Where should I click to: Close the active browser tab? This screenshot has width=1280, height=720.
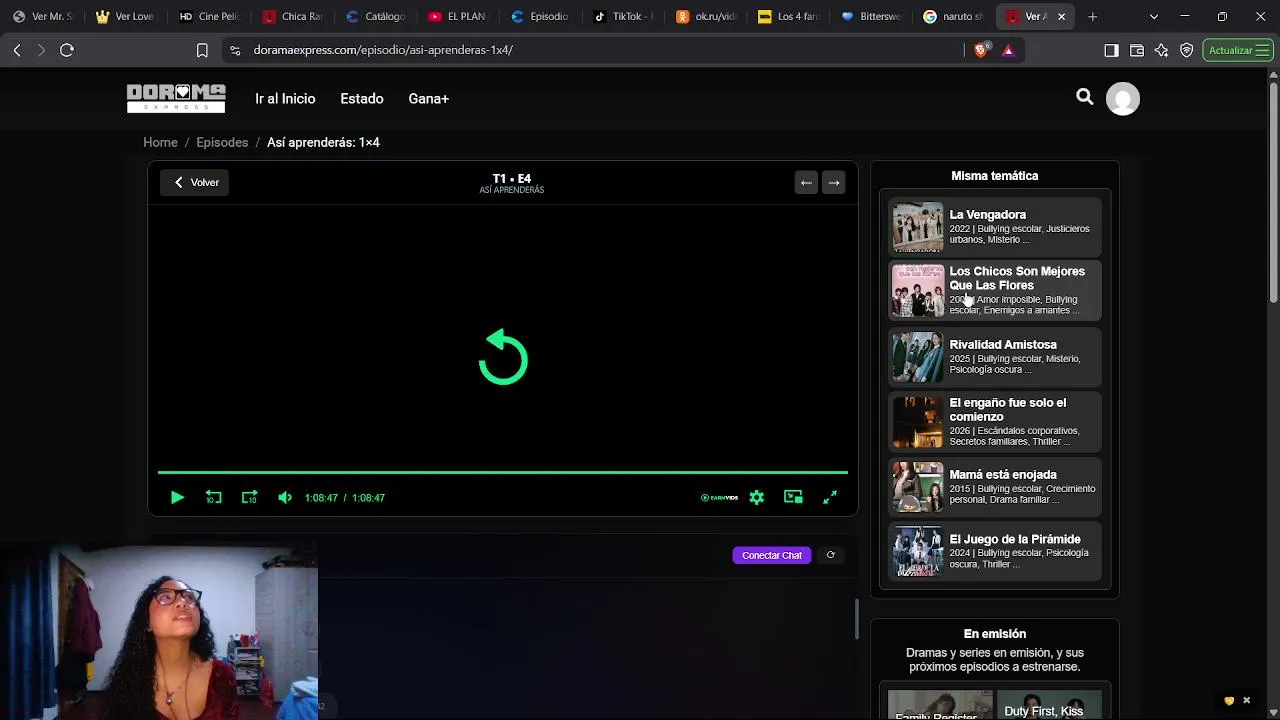(1061, 16)
